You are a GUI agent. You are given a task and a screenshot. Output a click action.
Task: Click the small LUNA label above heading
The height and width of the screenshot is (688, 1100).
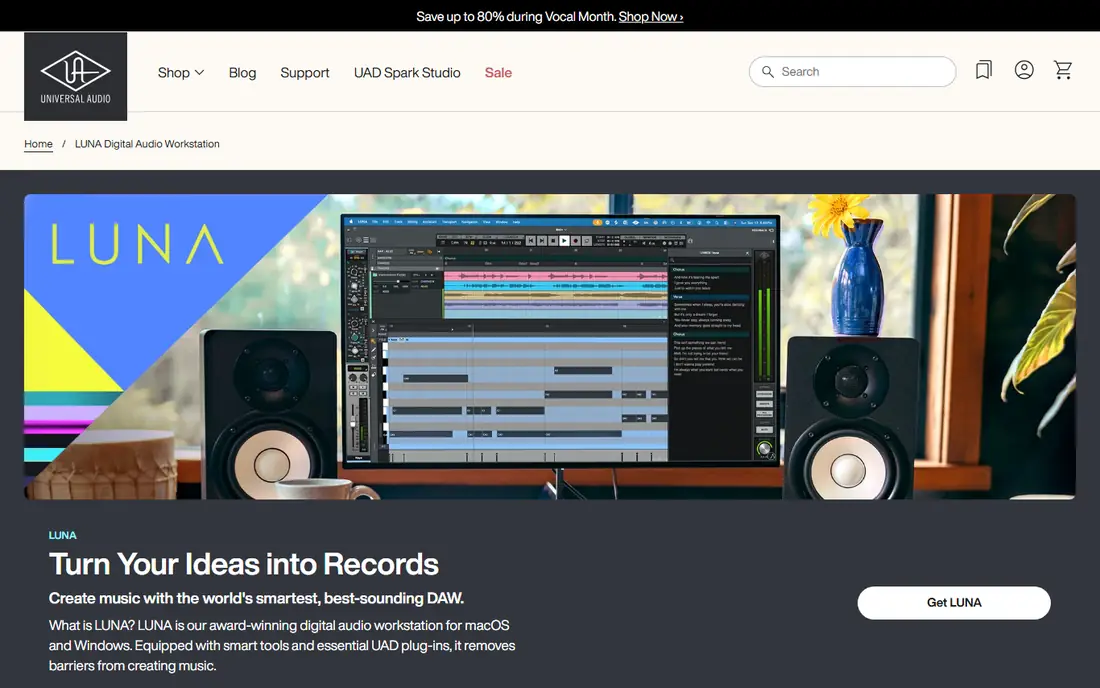tap(62, 535)
